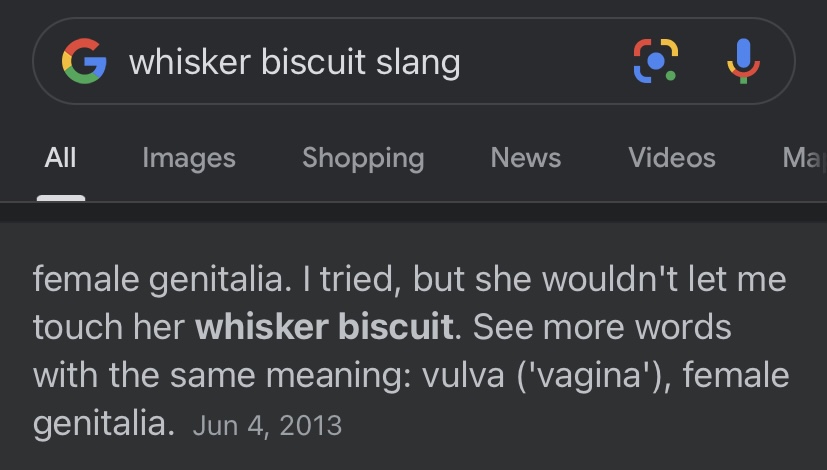This screenshot has height=470, width=827.
Task: Tap the "Jun 4, 2013" snippet date
Action: tap(267, 425)
